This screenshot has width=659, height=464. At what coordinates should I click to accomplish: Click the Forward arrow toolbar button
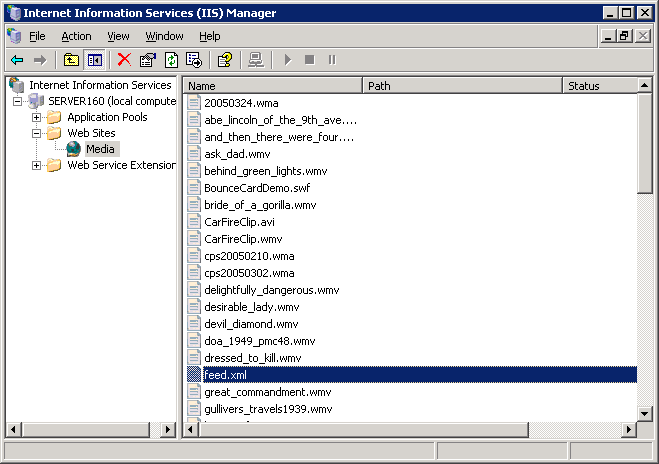(40, 60)
